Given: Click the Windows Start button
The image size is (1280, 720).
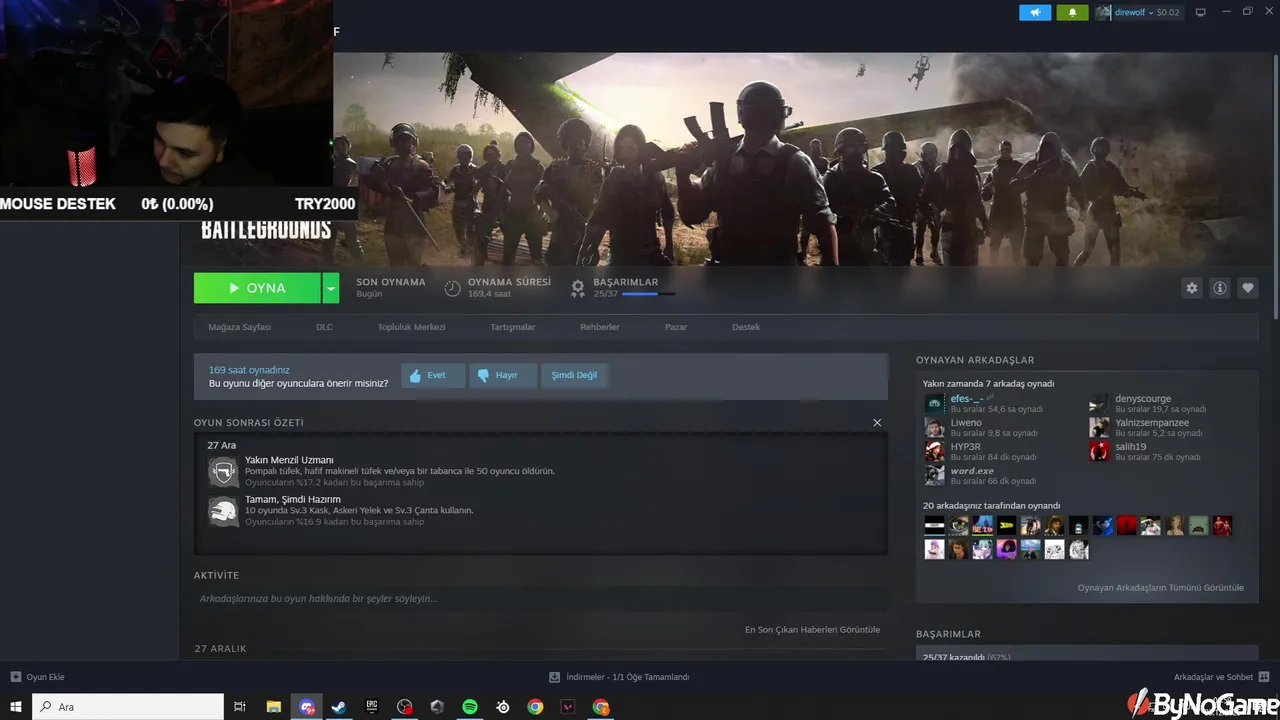Looking at the screenshot, I should coord(16,707).
